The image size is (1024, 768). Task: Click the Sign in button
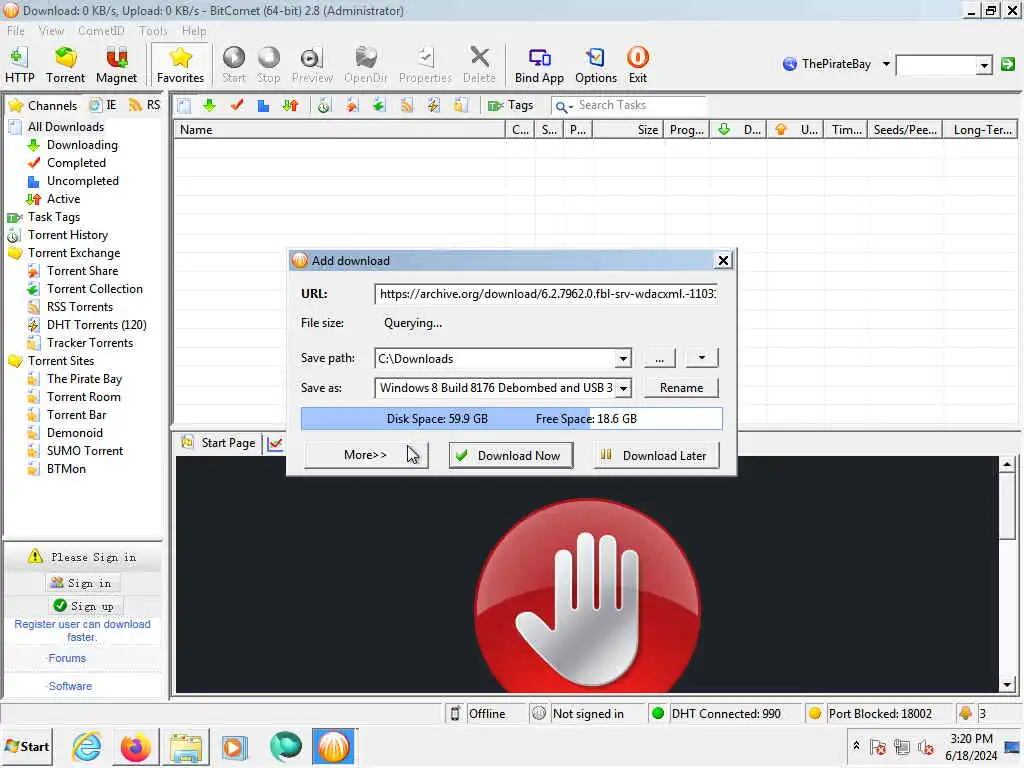pyautogui.click(x=82, y=583)
